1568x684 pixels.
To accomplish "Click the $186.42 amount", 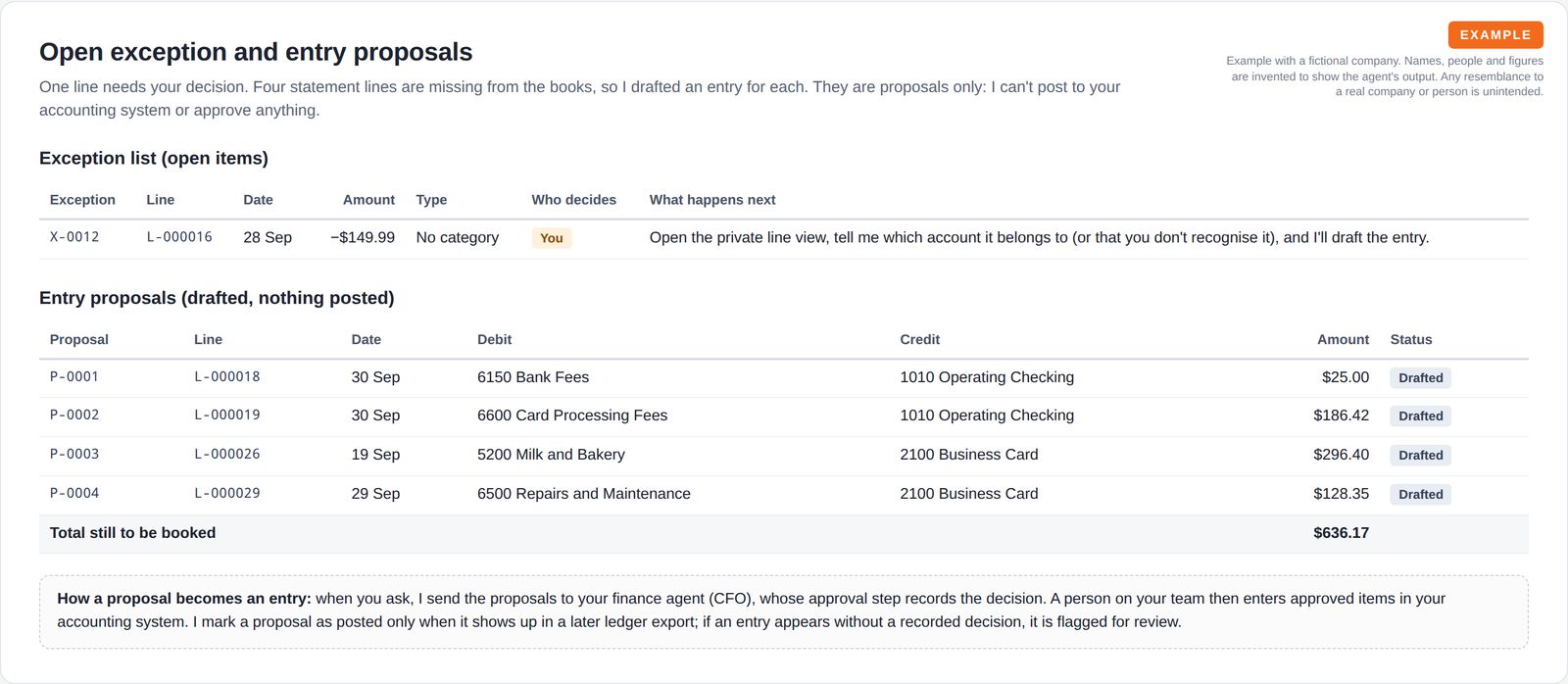I will click(1342, 415).
